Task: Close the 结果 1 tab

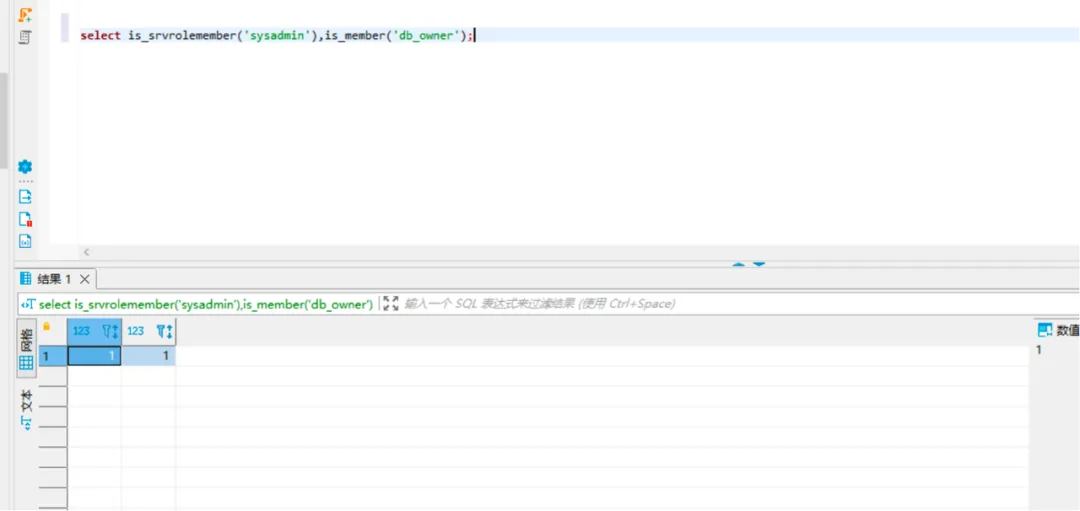Action: coord(85,280)
